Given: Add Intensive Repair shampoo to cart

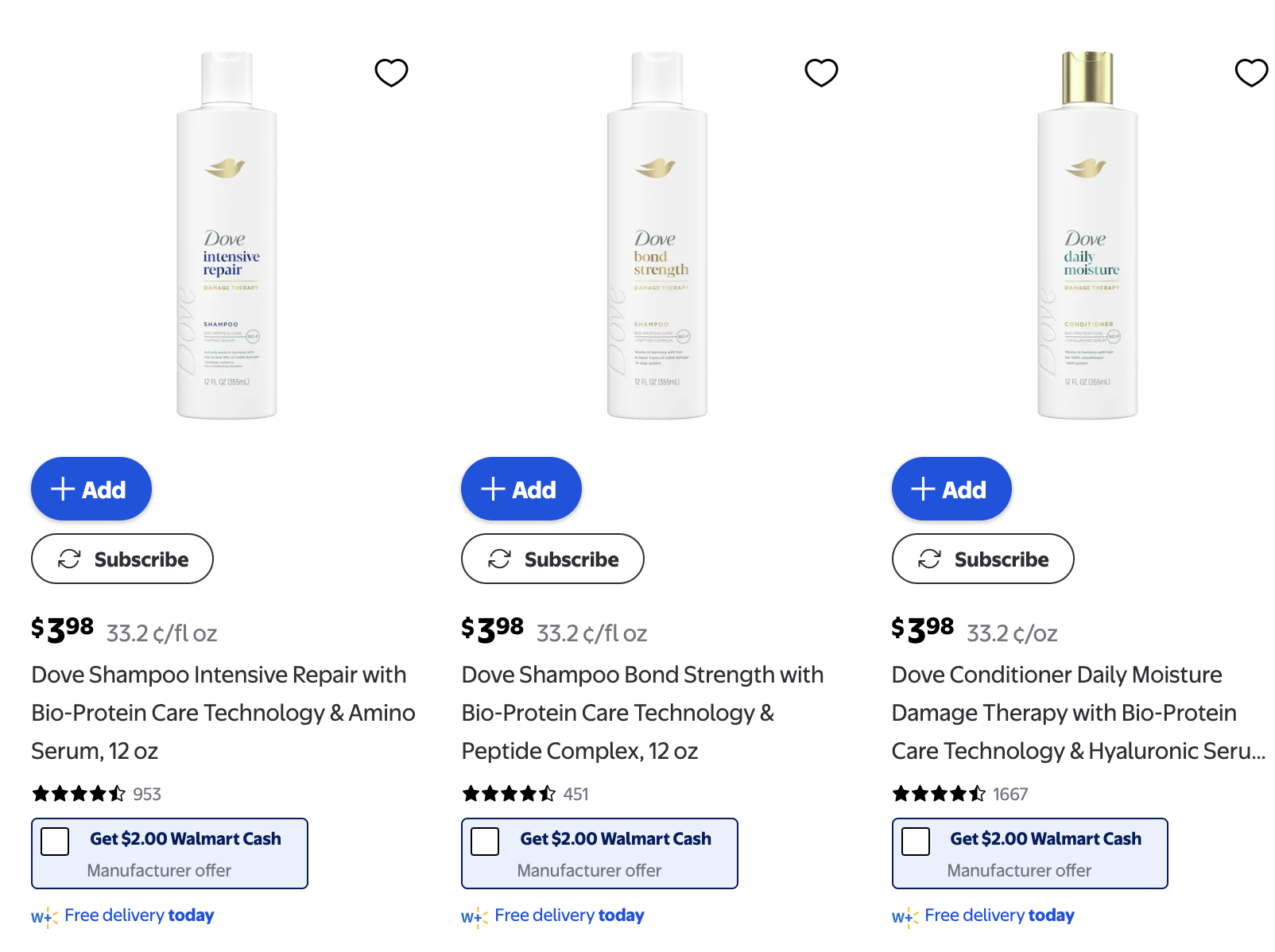Looking at the screenshot, I should coord(91,489).
